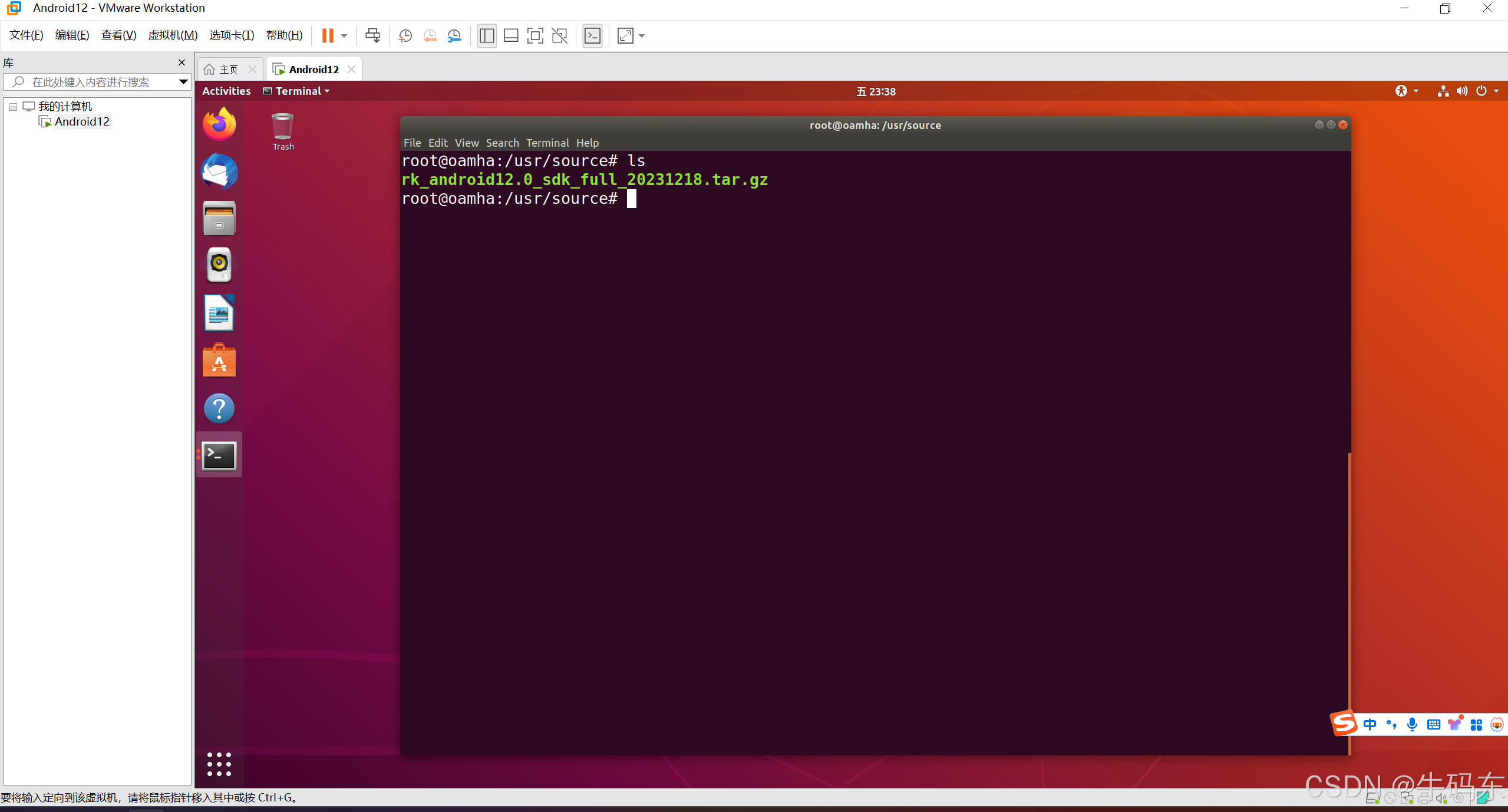Open Firefox from the Ubuntu dock
This screenshot has height=812, width=1508.
pos(219,124)
